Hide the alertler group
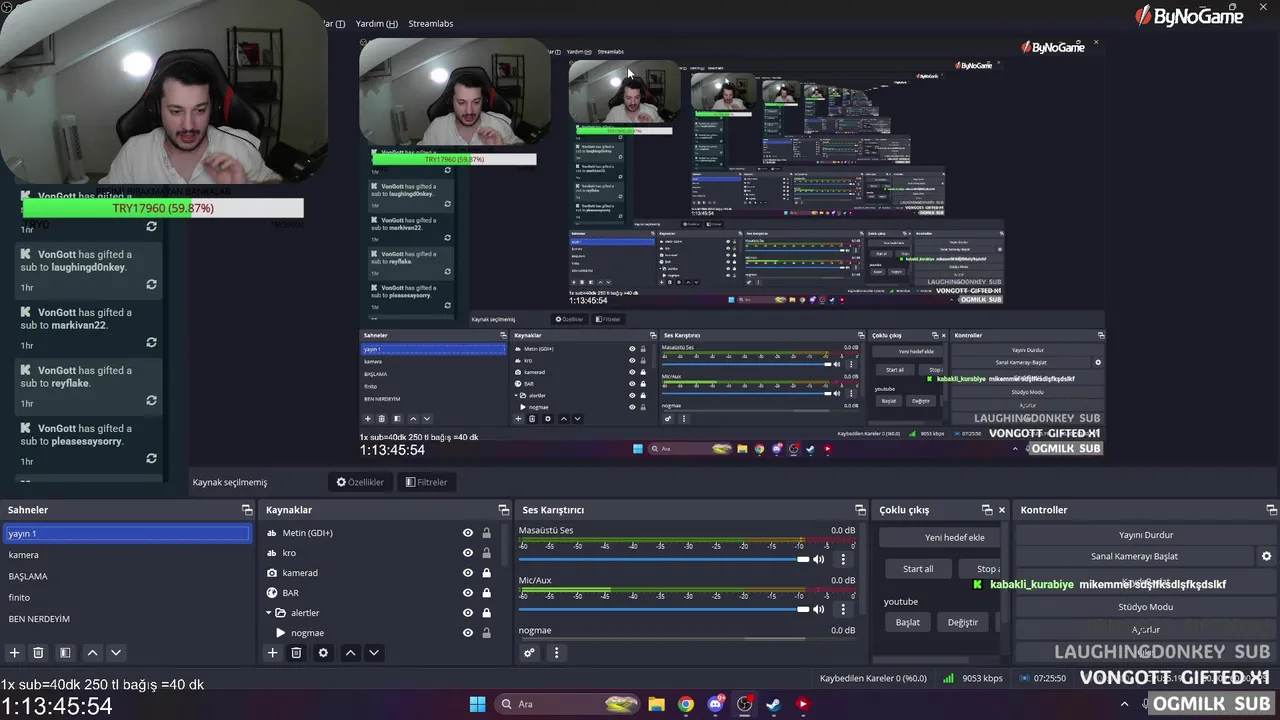 point(467,613)
